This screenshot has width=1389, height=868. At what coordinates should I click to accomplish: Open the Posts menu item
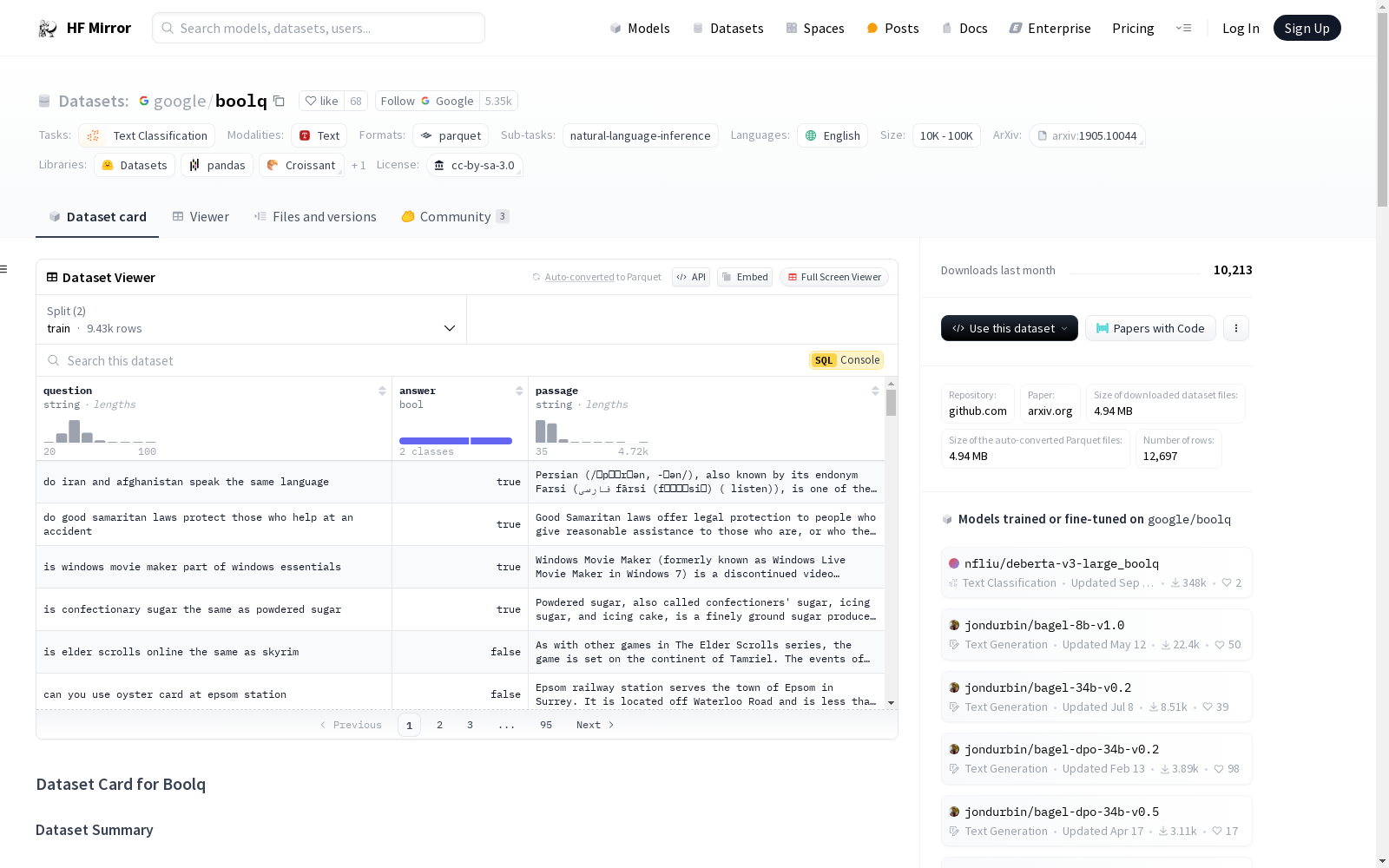(x=892, y=28)
